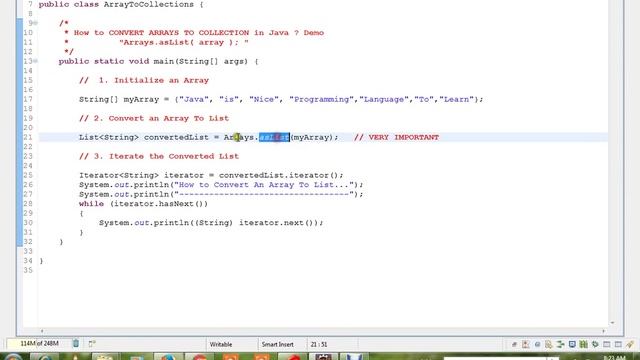Click class name ArrayToCollections on line 7

coord(149,4)
